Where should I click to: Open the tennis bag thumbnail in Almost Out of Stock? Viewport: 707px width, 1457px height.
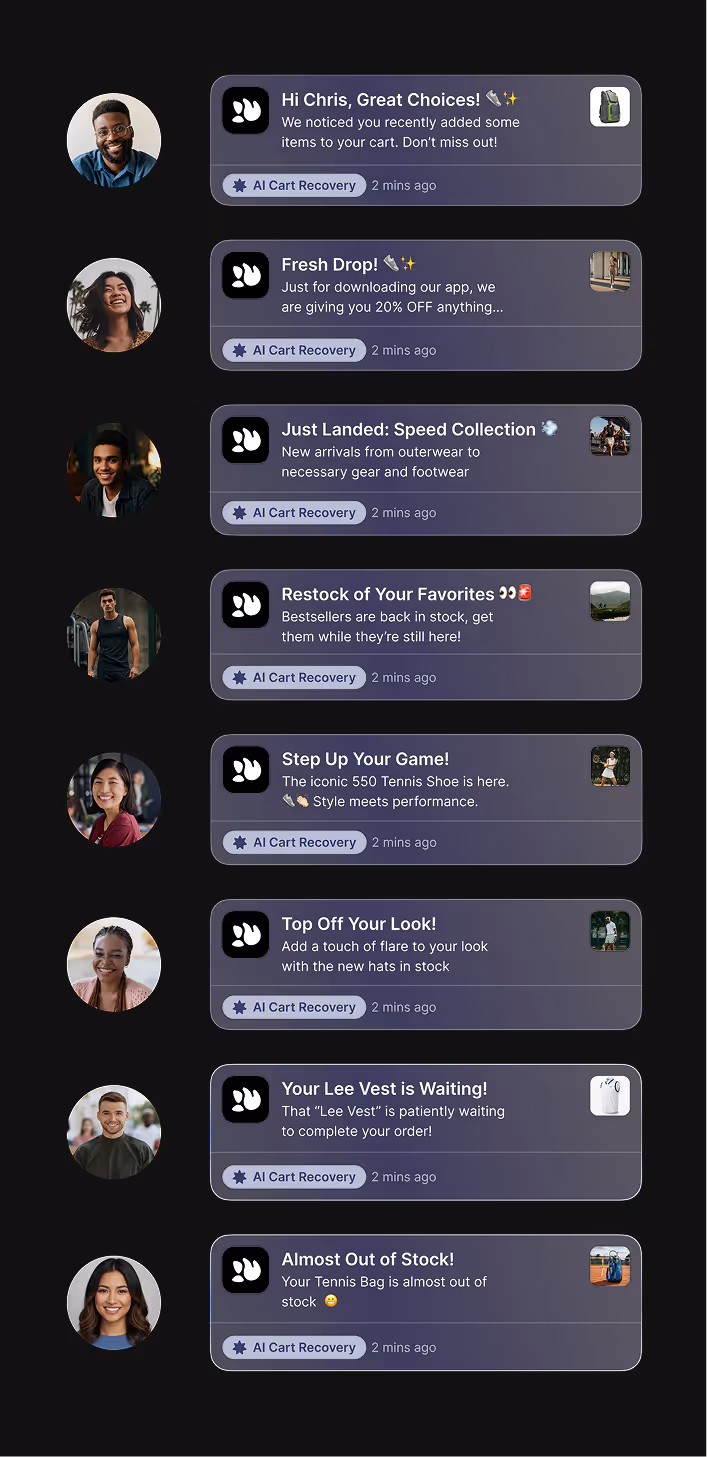(x=610, y=1266)
